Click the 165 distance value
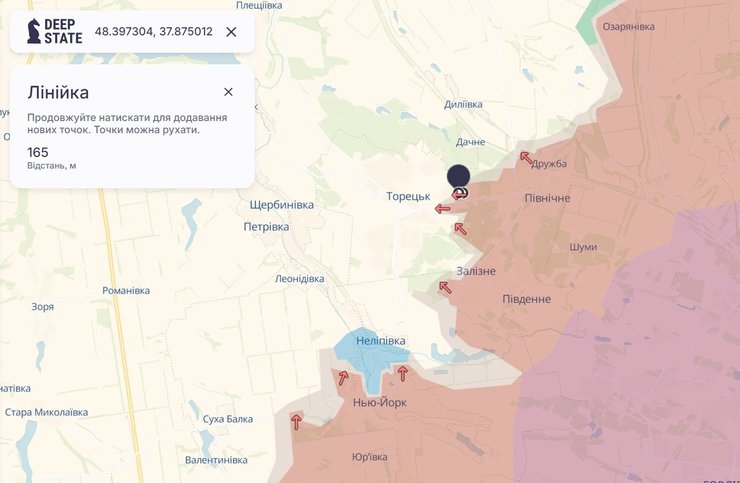 point(38,152)
